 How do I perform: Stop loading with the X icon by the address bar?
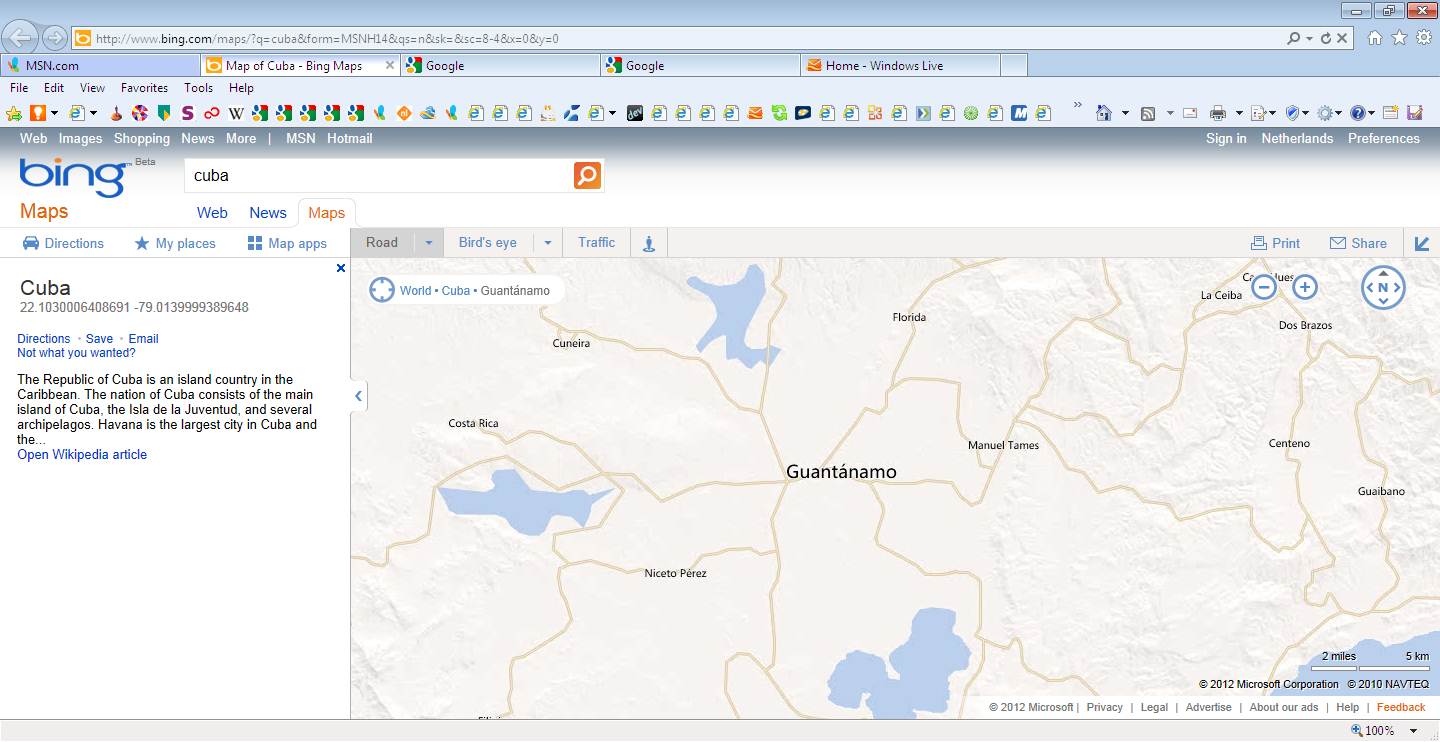click(1343, 39)
